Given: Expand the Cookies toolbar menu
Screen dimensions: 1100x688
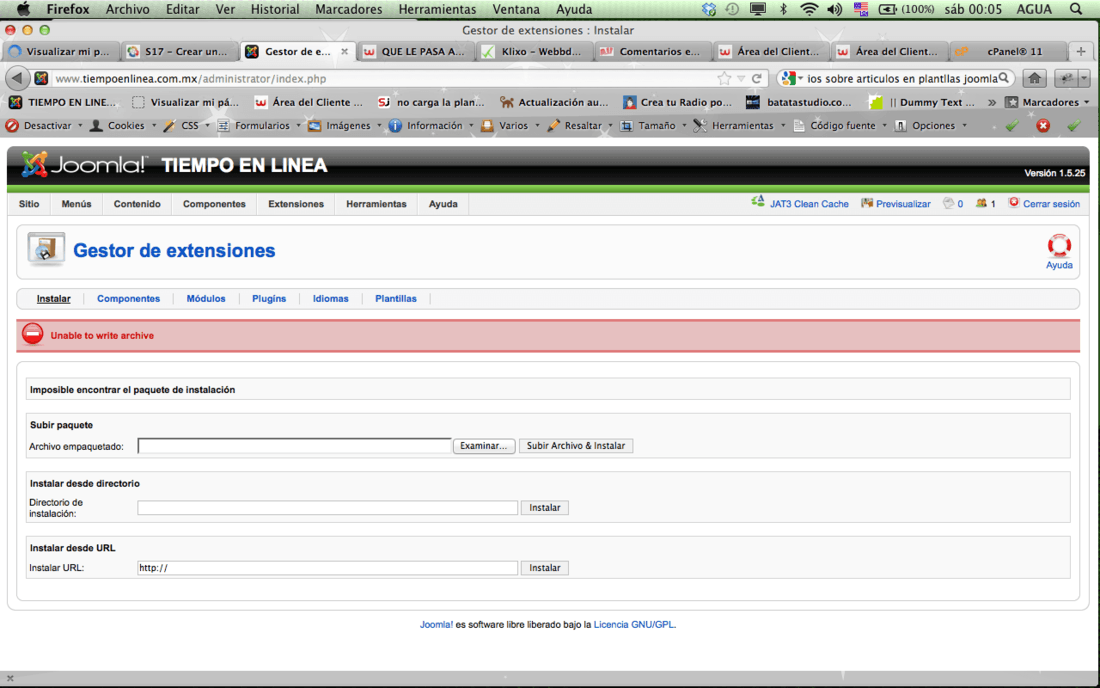Looking at the screenshot, I should click(x=122, y=126).
